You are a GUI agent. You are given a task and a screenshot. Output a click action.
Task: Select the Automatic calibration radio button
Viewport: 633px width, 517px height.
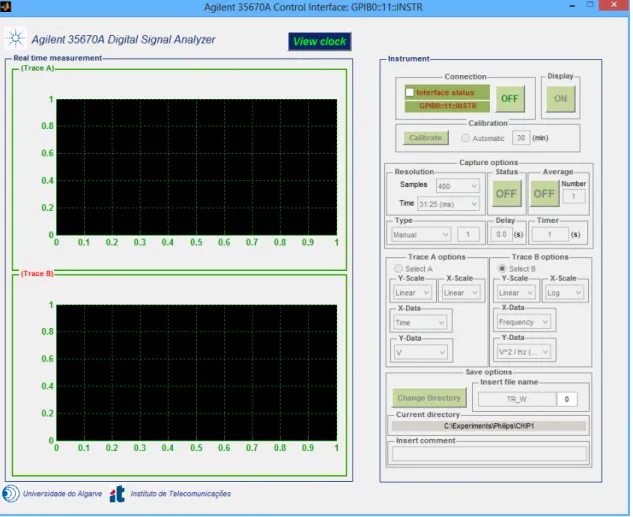click(x=465, y=138)
